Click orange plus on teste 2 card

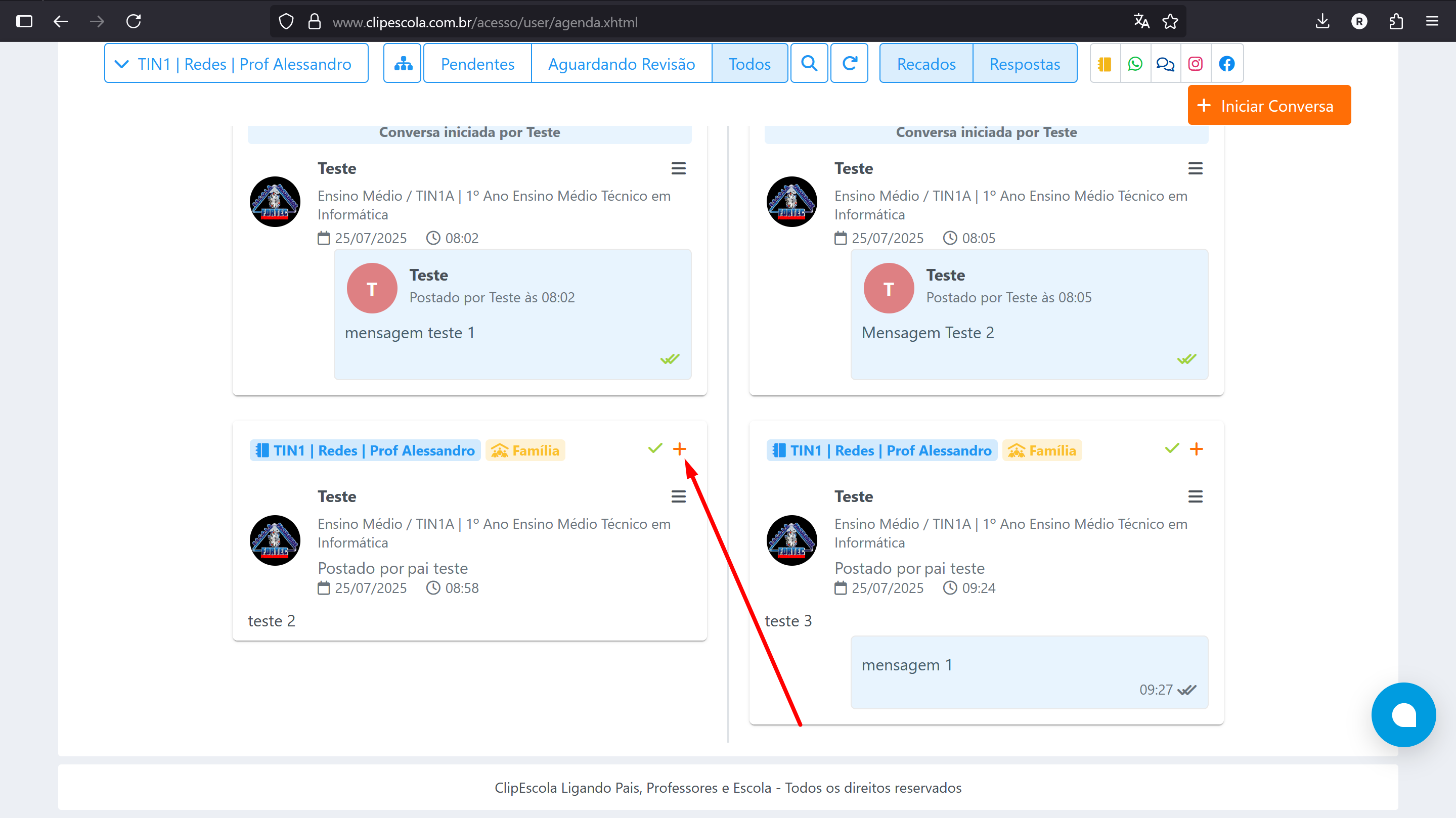coord(679,449)
